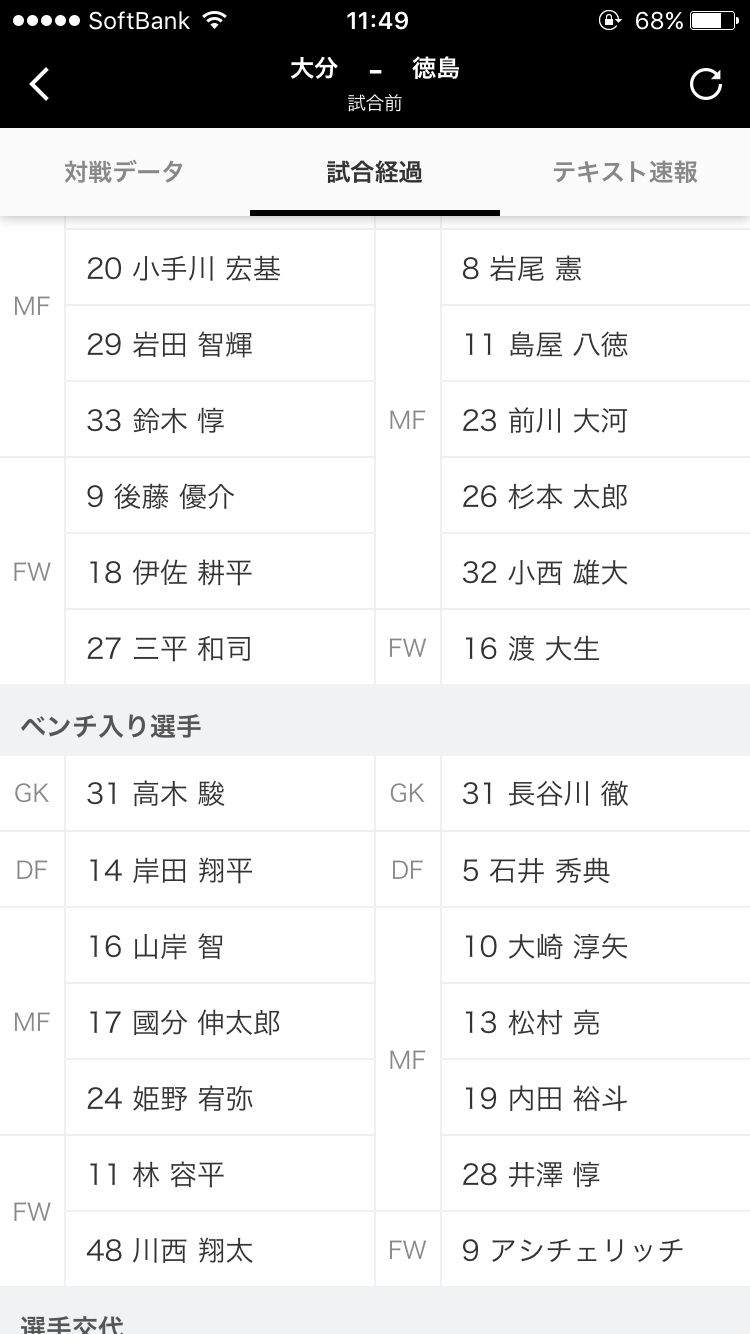
Task: Tap the ベンチ入り選手 section header
Action: [x=111, y=726]
